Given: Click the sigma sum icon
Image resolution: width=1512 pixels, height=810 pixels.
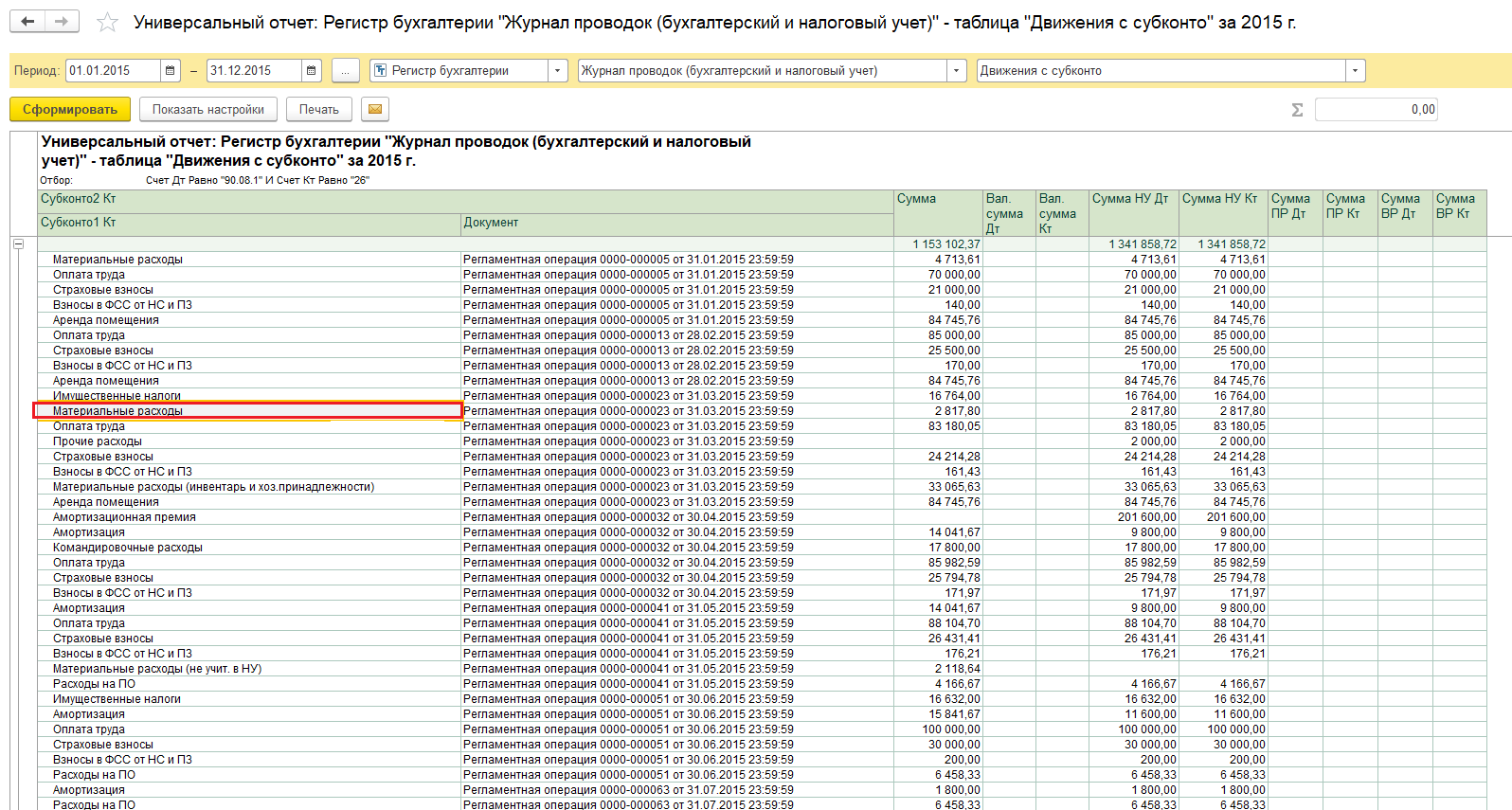Looking at the screenshot, I should 1297,110.
